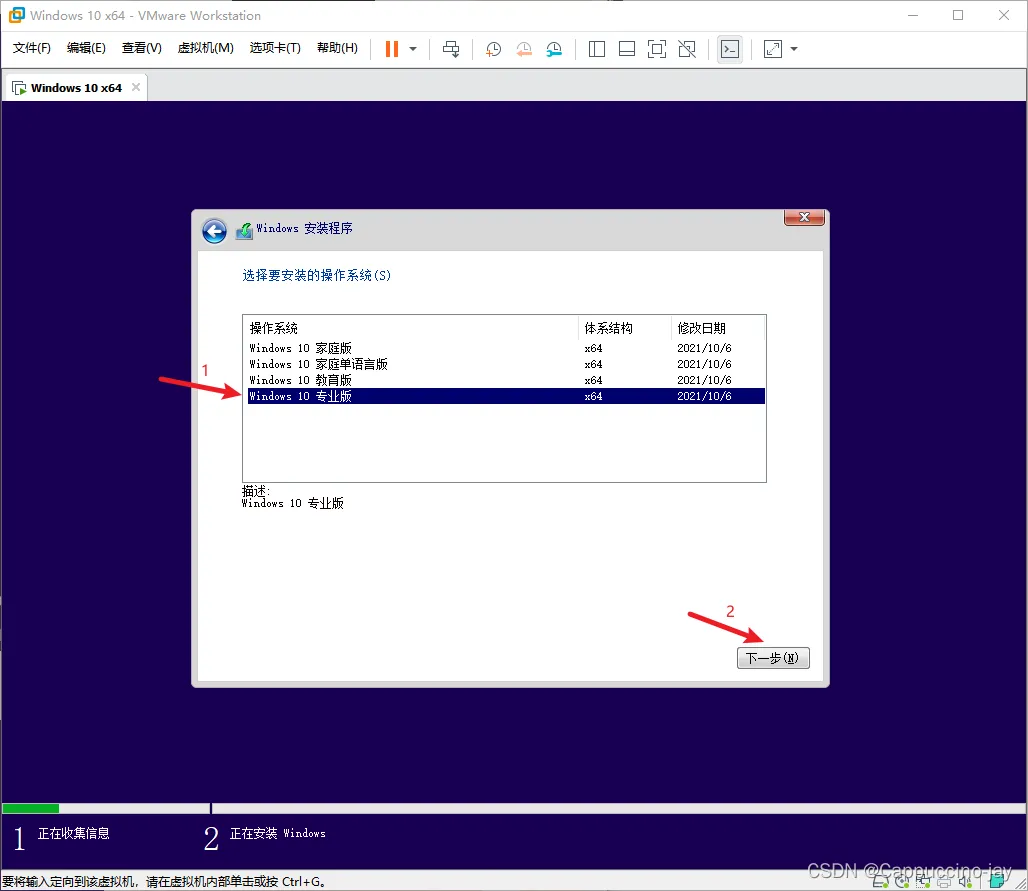Click the Windows setup installer icon
Image resolution: width=1028 pixels, height=891 pixels.
coord(244,231)
